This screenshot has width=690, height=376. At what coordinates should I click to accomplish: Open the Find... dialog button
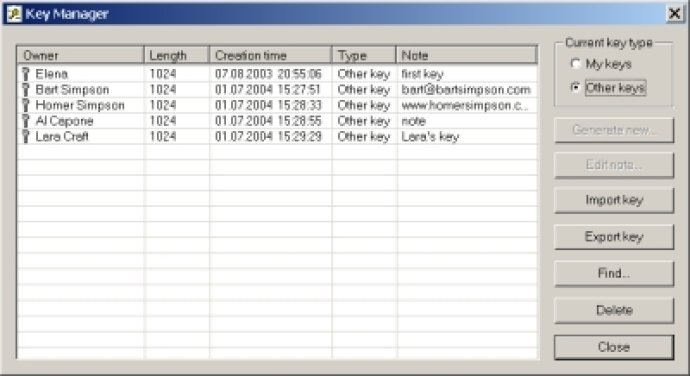pyautogui.click(x=614, y=273)
